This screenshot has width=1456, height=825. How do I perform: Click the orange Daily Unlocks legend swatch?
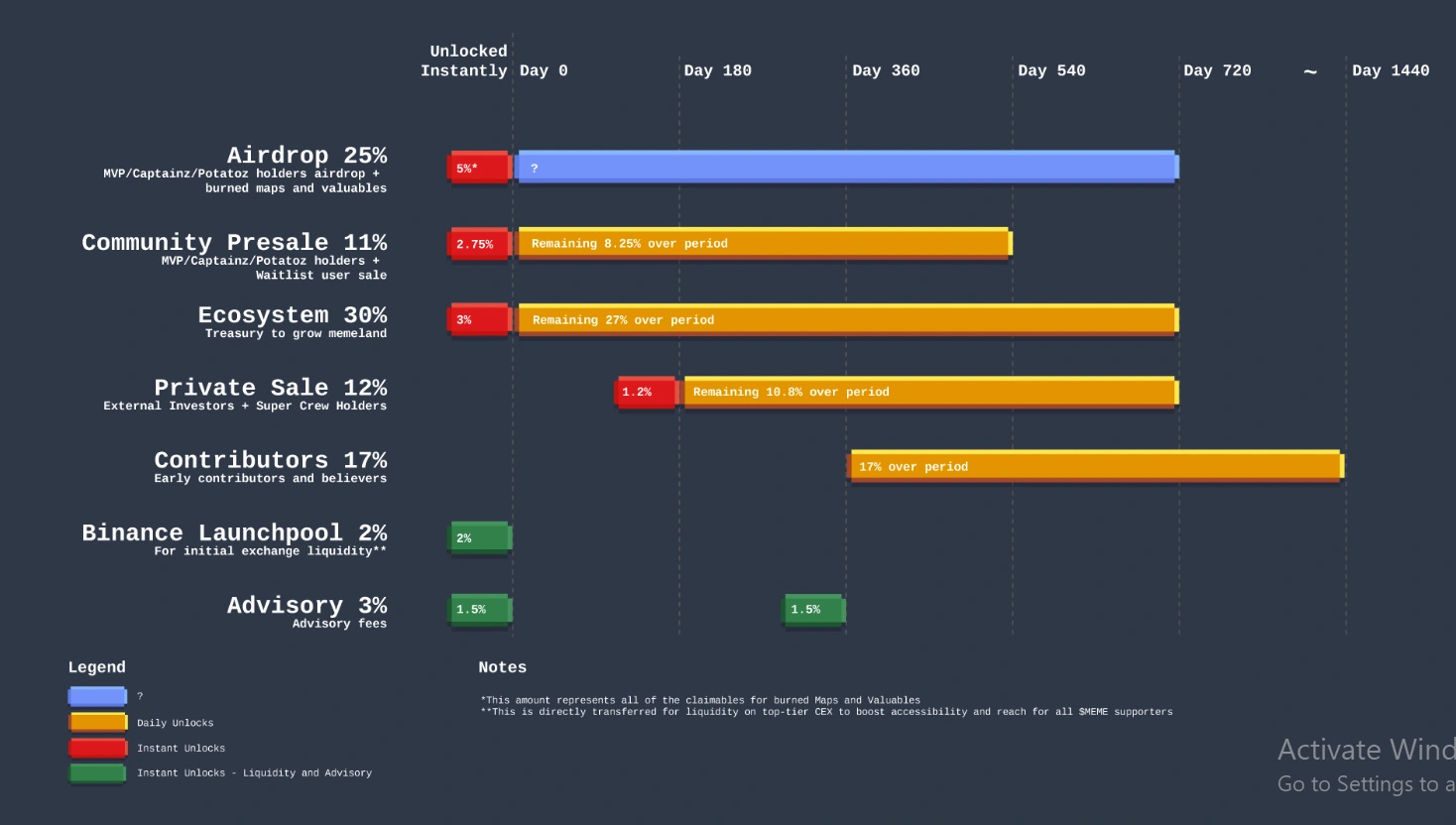[x=97, y=722]
